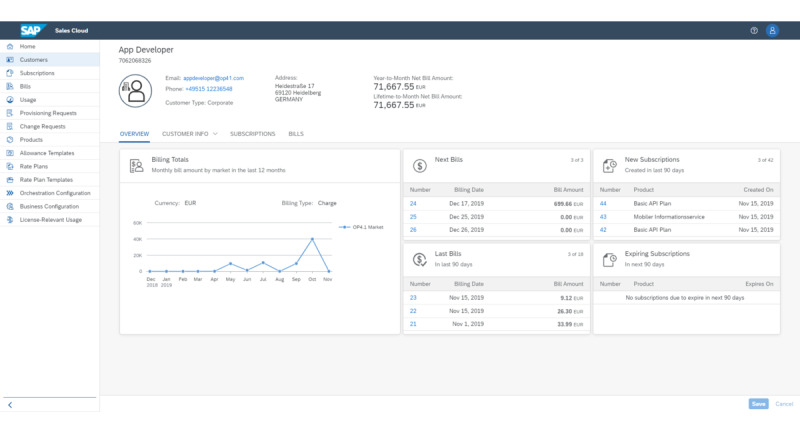This screenshot has height=433, width=800.
Task: Collapse the sidebar with the back arrow
Action: point(10,405)
